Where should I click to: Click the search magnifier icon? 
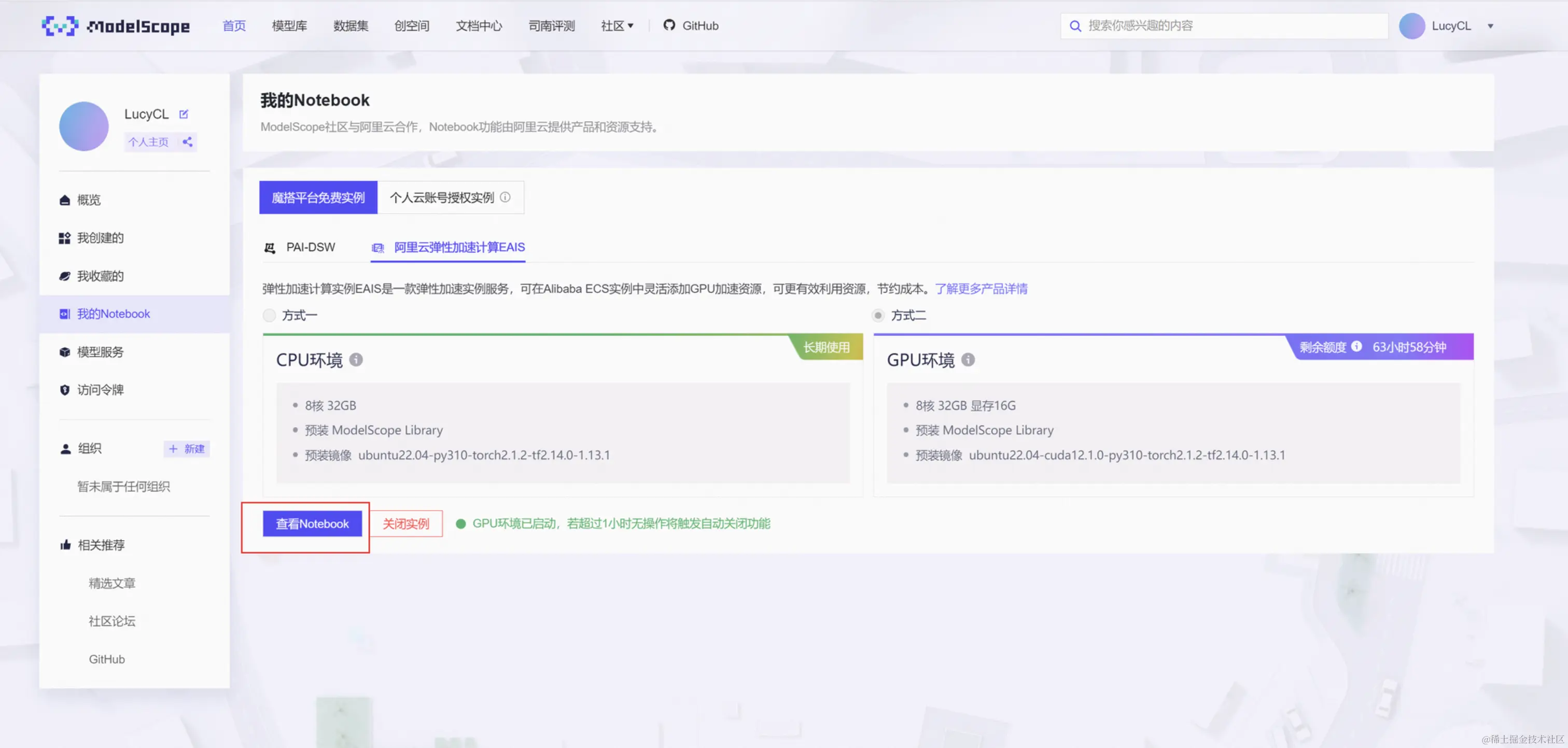click(x=1075, y=26)
